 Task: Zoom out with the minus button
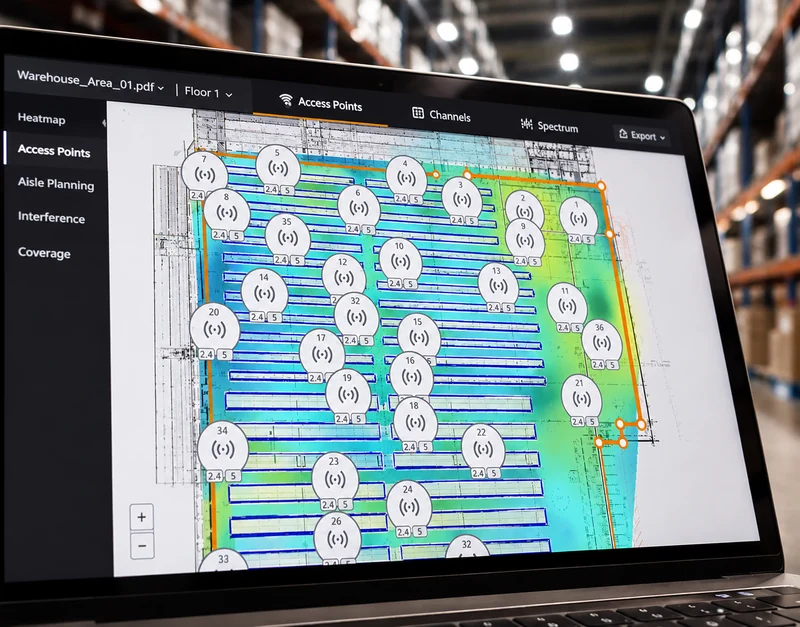142,546
